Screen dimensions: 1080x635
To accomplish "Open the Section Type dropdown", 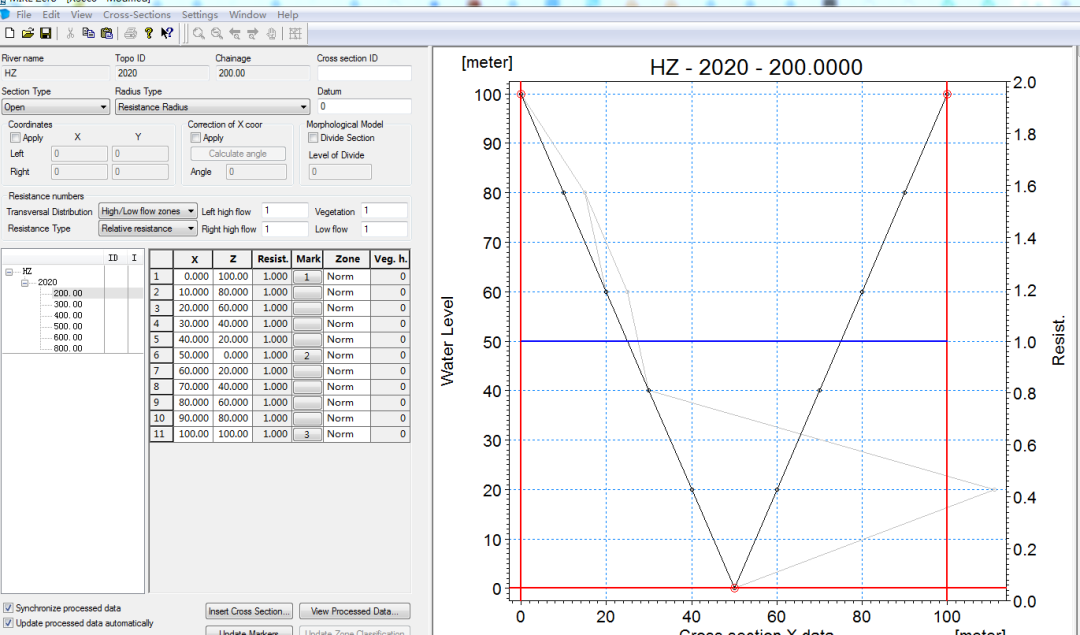I will [x=55, y=107].
